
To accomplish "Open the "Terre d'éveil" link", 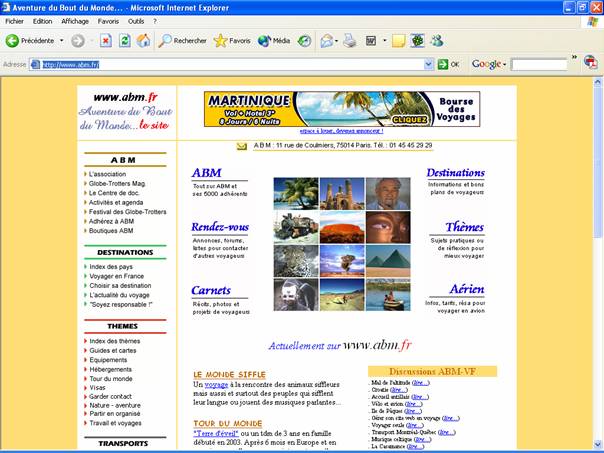I will click(x=215, y=433).
